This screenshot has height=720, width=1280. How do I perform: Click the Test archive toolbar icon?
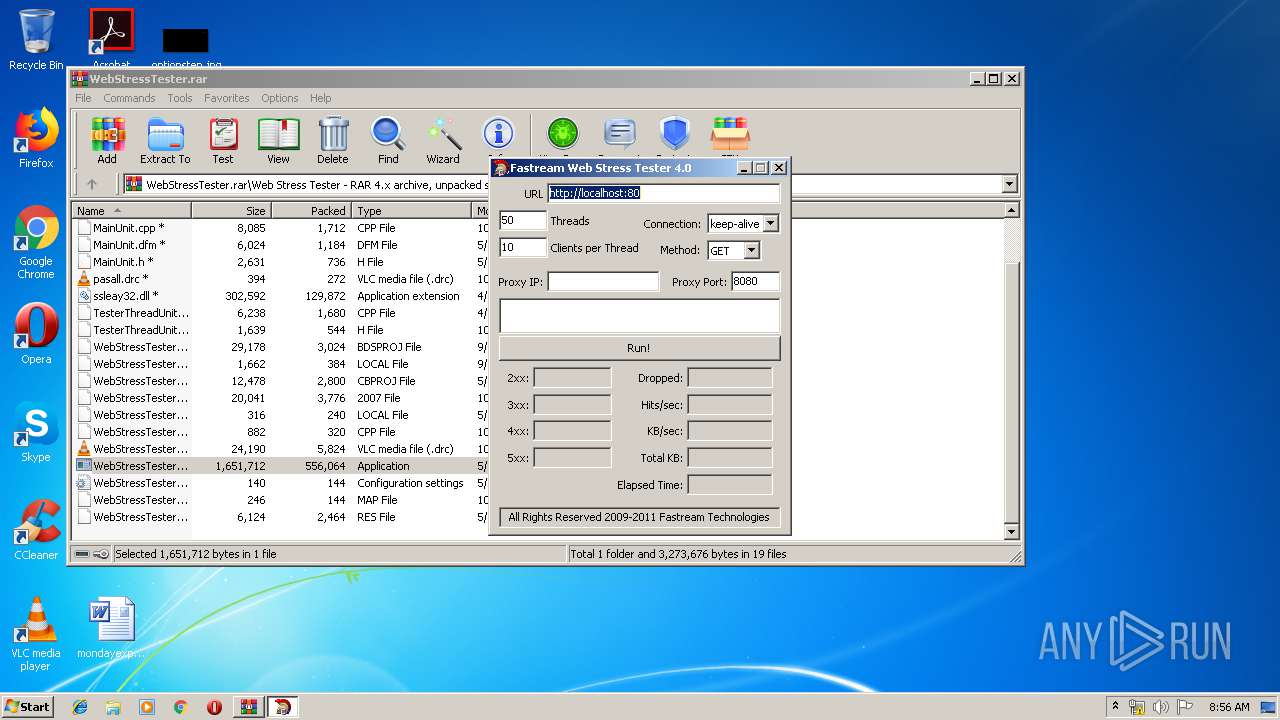pyautogui.click(x=223, y=140)
